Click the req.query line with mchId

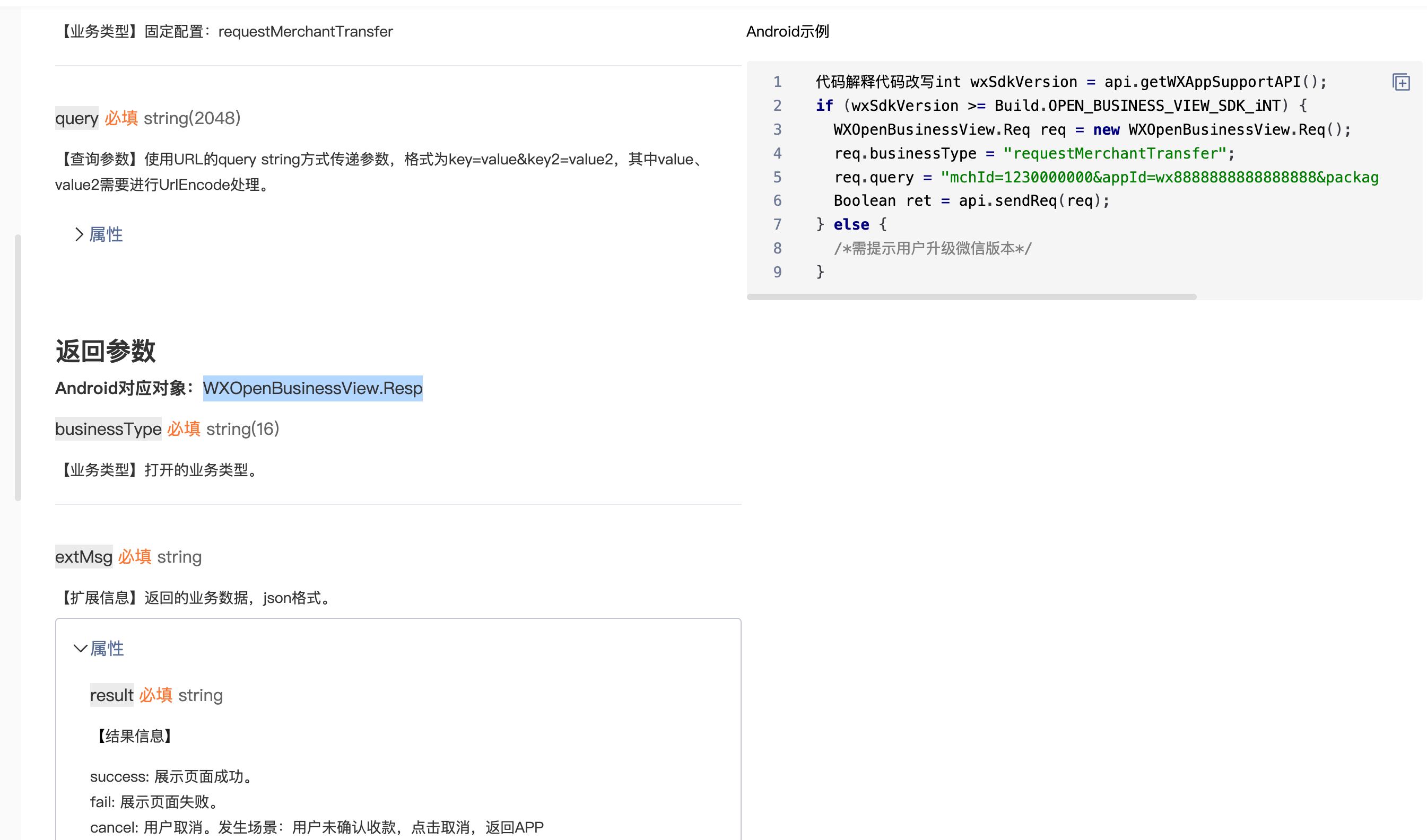pos(1107,177)
